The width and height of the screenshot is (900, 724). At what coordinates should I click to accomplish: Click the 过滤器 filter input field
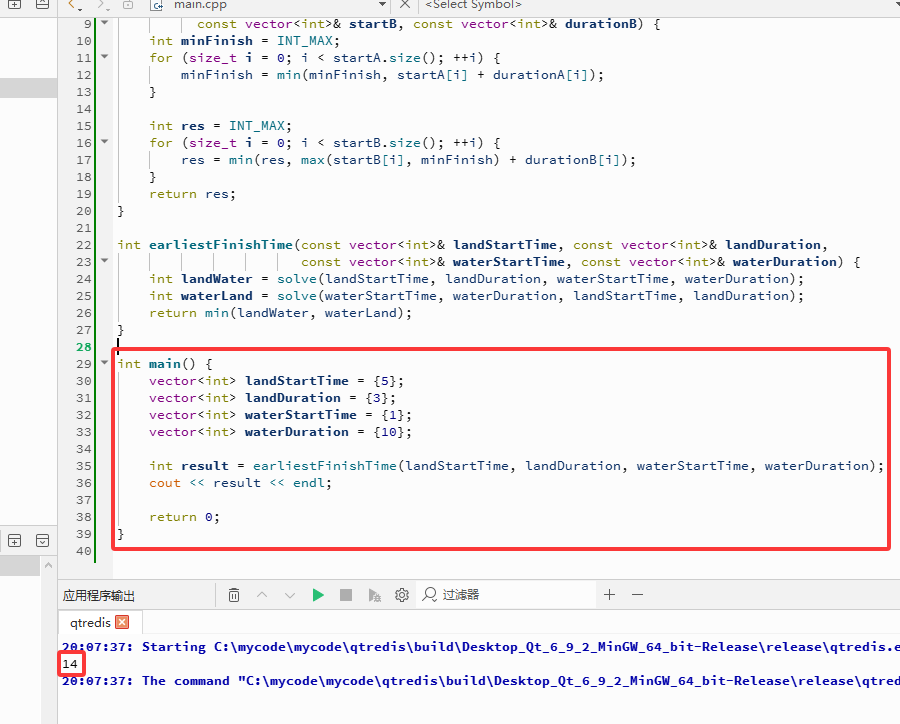point(508,595)
